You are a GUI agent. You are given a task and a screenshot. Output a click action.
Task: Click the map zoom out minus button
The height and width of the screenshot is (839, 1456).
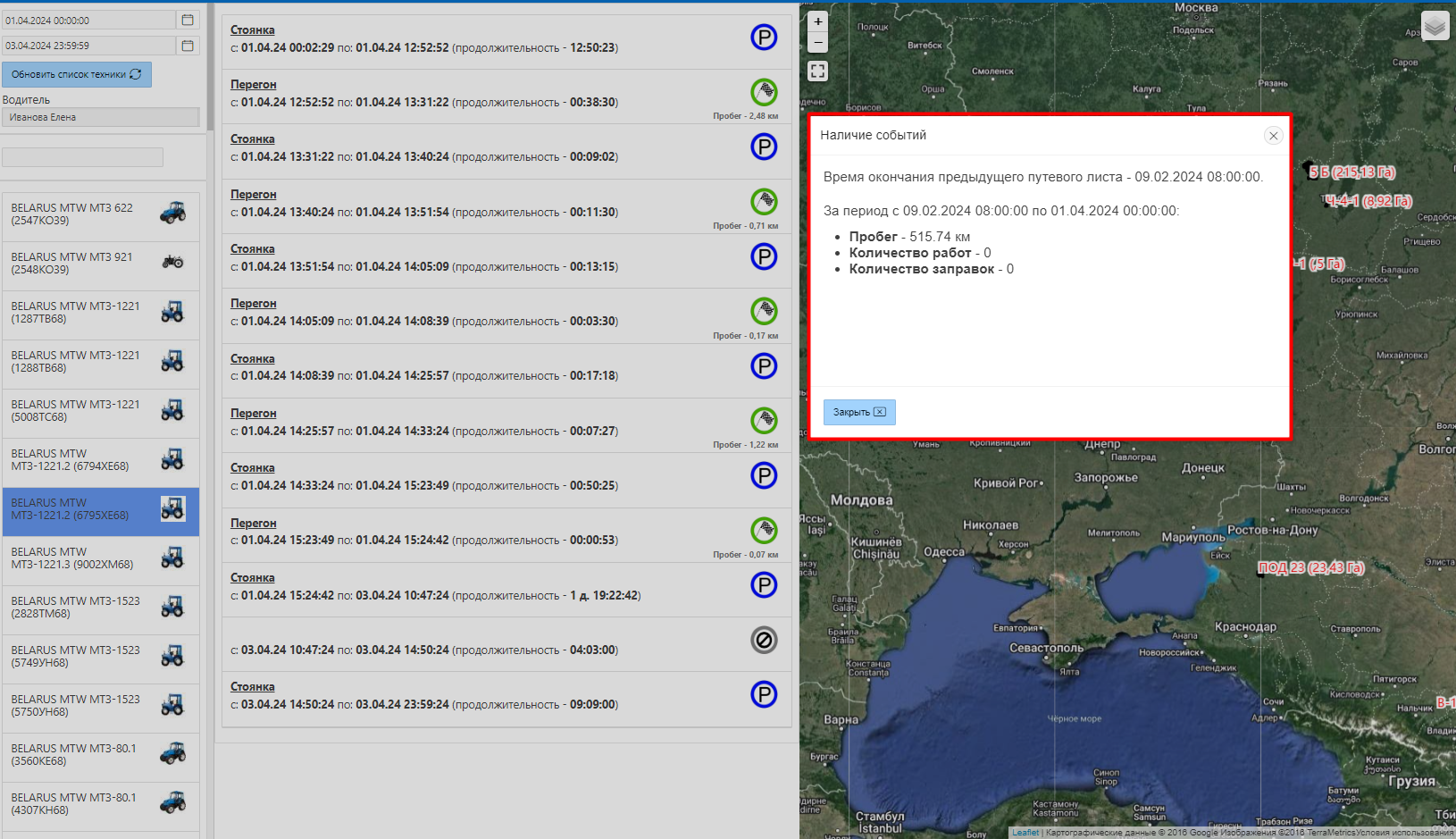click(817, 42)
